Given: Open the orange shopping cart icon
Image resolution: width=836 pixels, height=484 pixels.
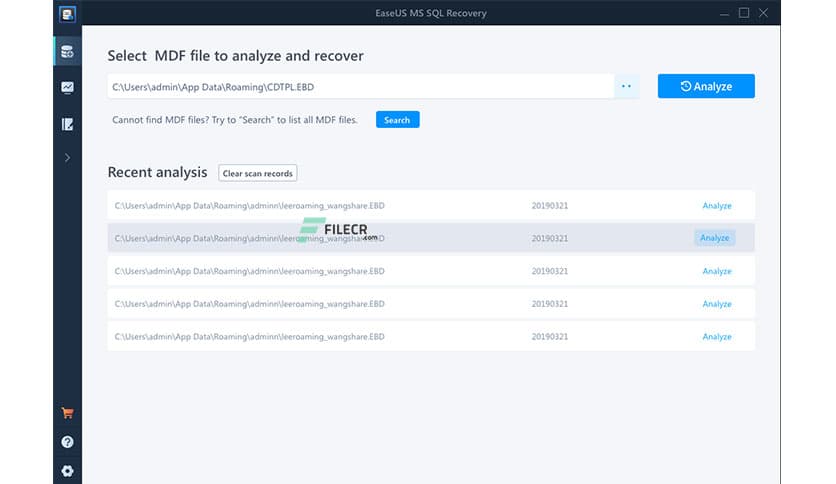Looking at the screenshot, I should tap(67, 413).
